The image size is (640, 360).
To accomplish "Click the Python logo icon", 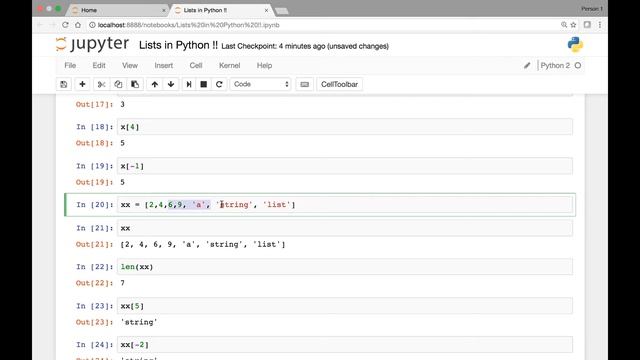I will point(575,44).
